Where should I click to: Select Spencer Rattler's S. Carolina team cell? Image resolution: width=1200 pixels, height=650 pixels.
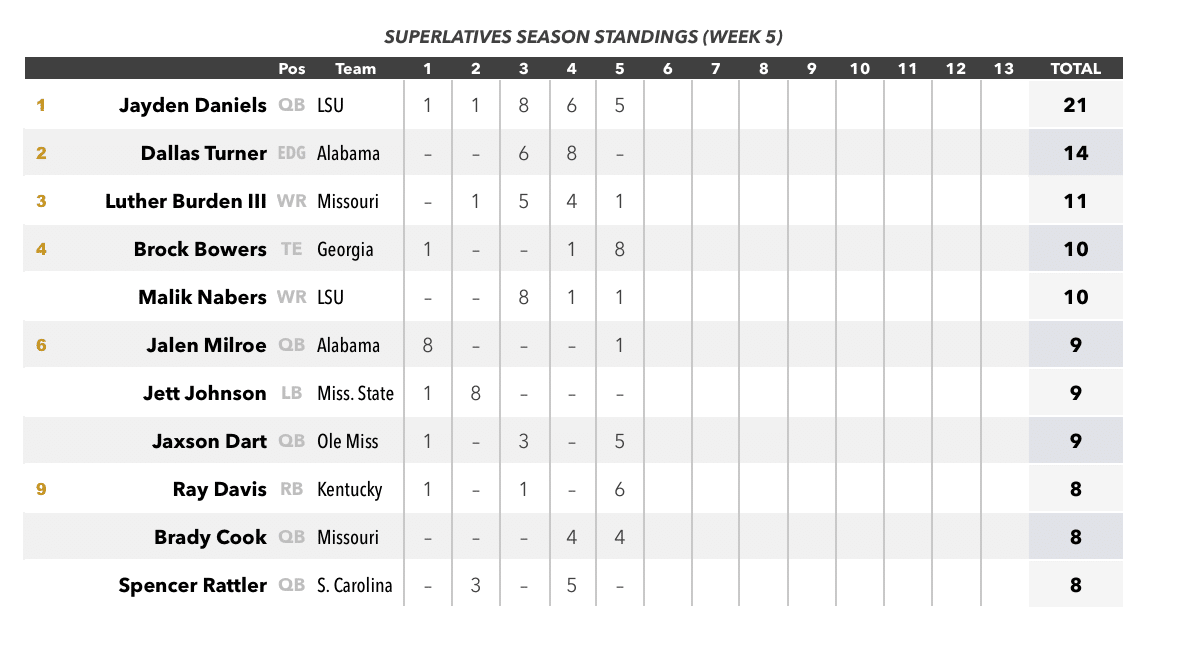(355, 585)
